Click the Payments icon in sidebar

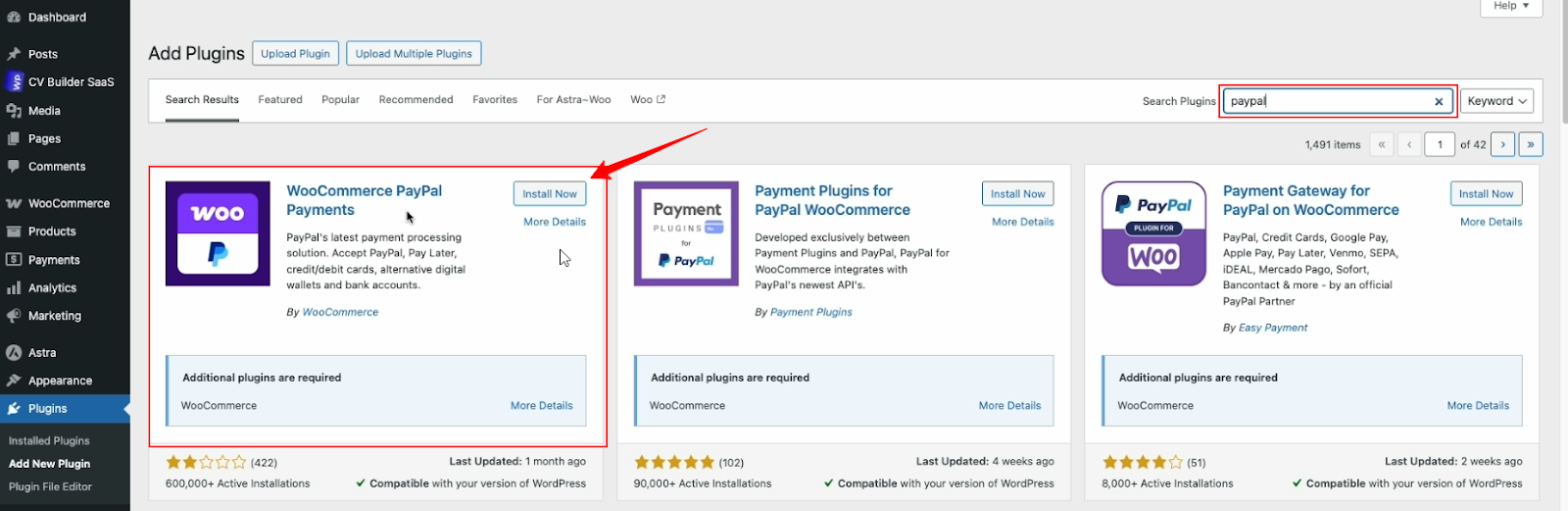(x=14, y=260)
